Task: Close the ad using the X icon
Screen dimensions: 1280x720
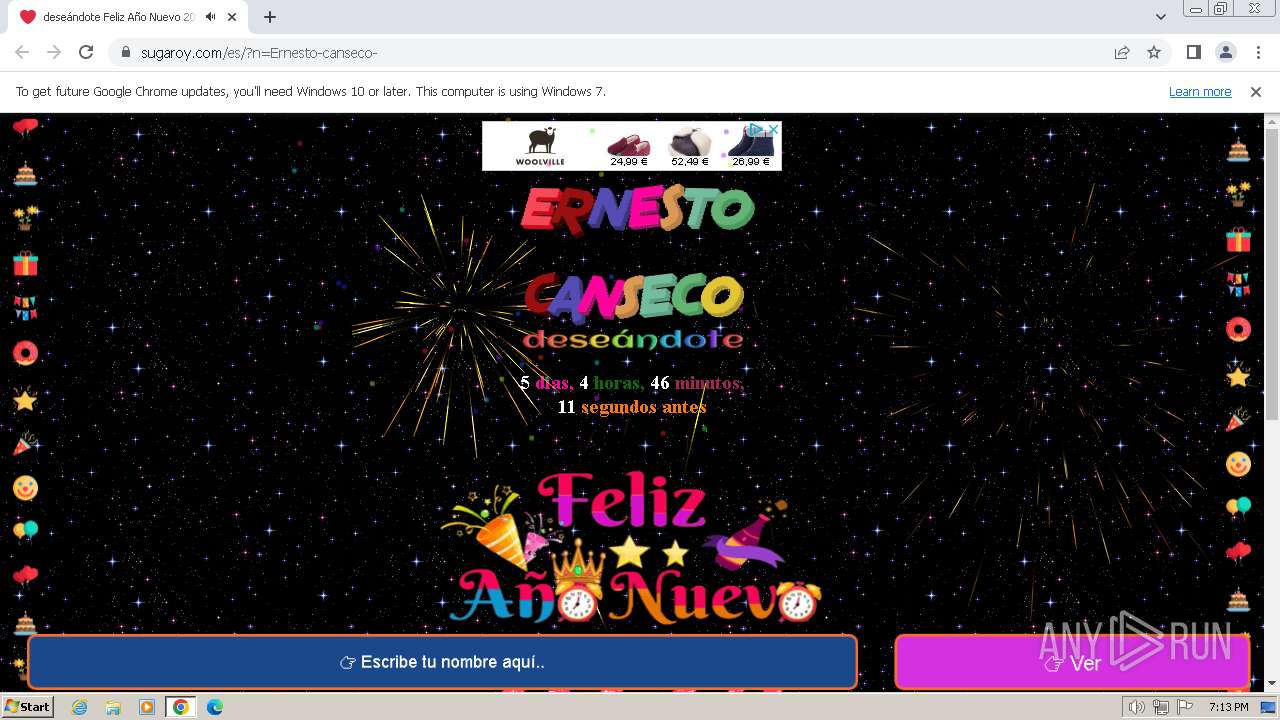Action: pyautogui.click(x=773, y=129)
